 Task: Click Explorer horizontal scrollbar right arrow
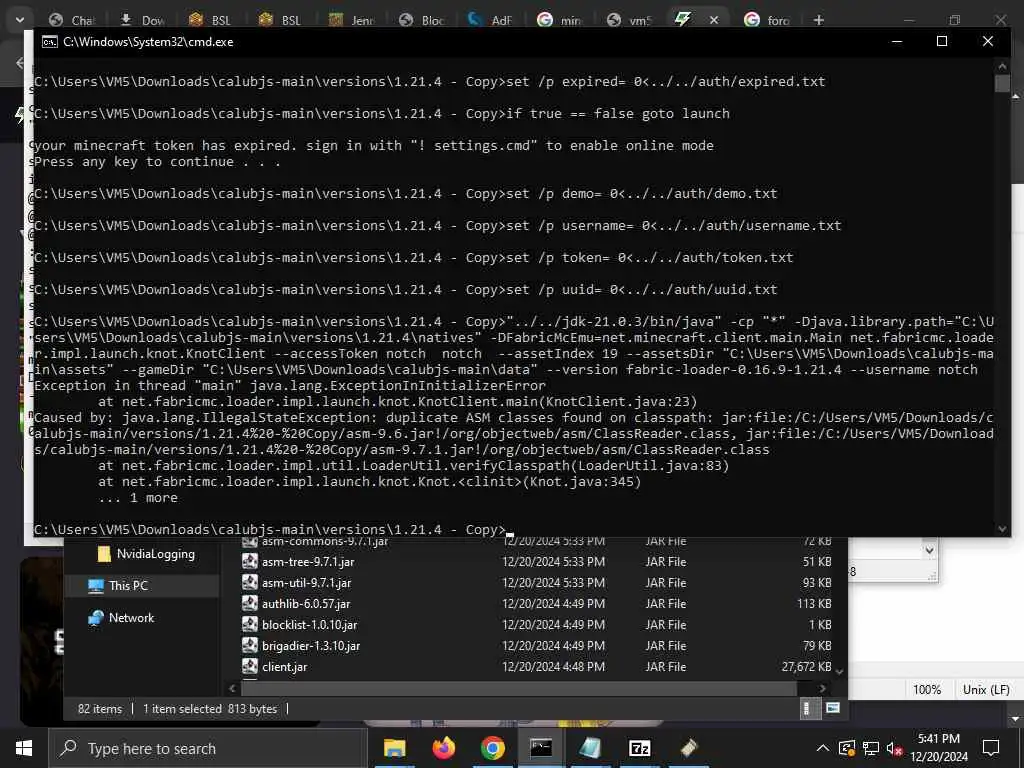823,688
